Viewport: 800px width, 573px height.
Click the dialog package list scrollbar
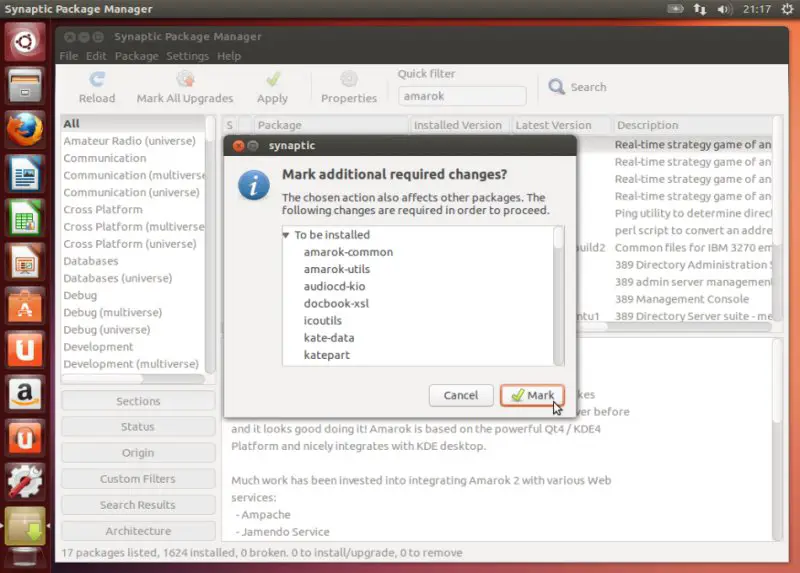(559, 296)
